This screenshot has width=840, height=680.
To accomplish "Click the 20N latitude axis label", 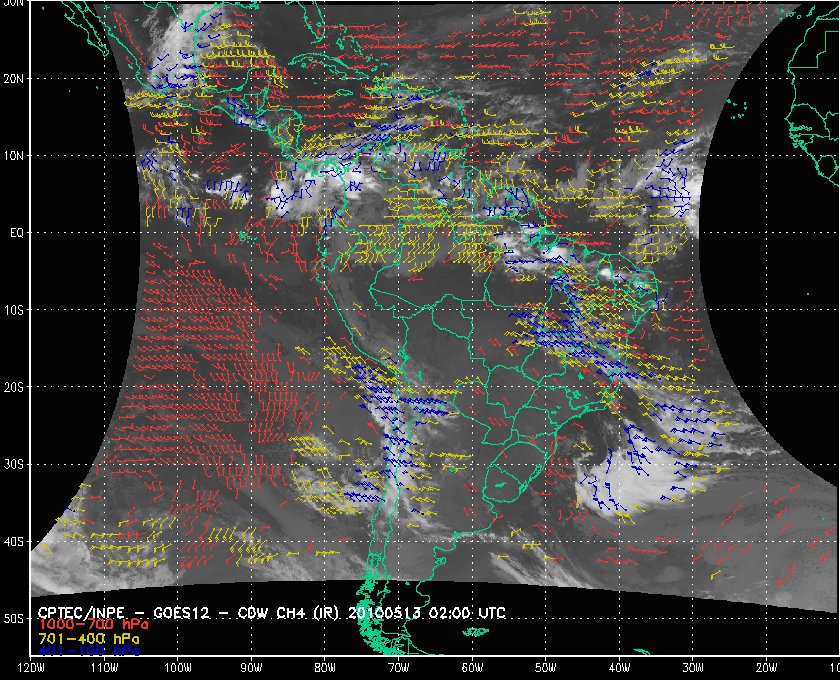I will [x=13, y=78].
